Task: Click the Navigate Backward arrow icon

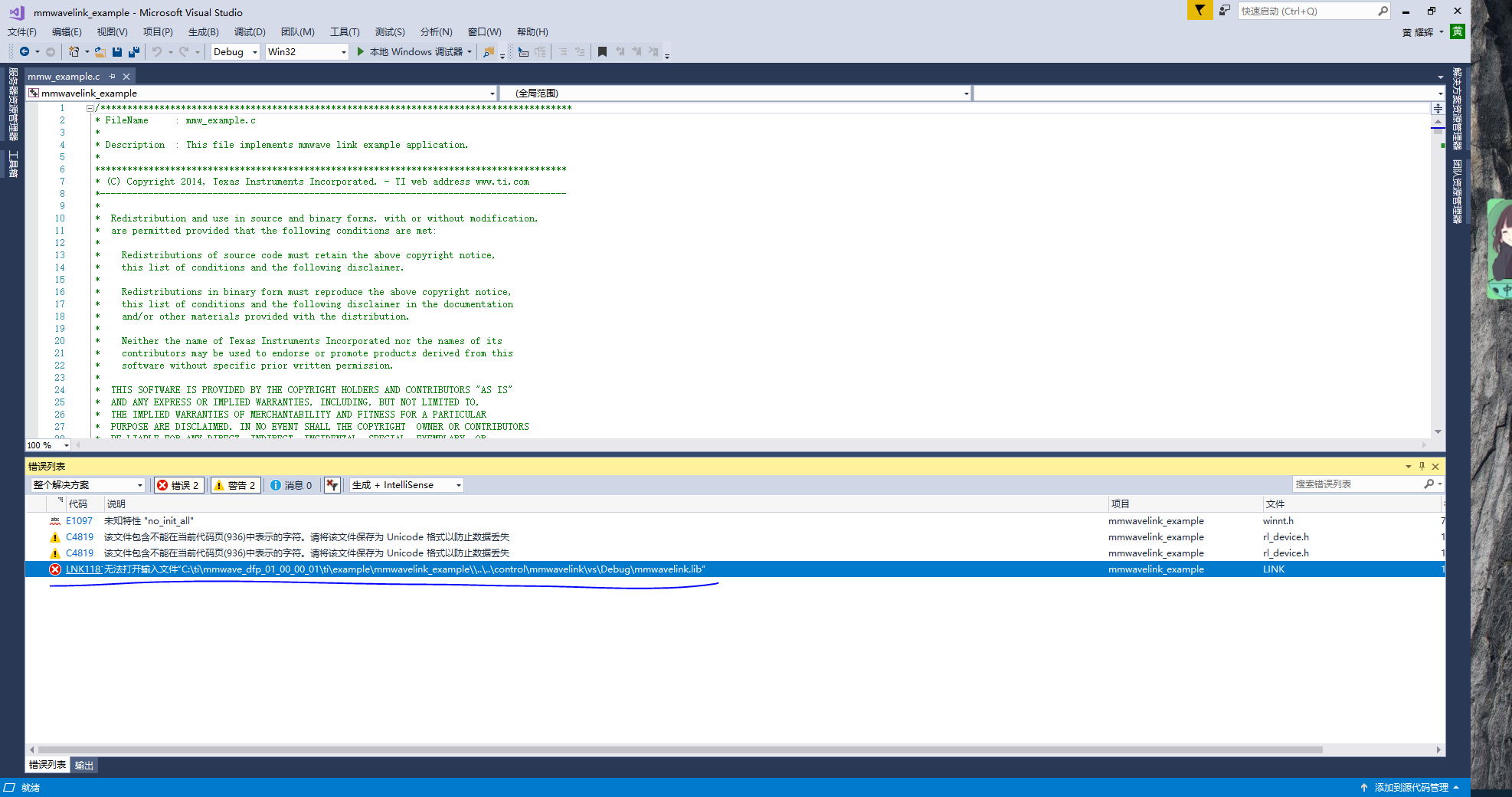Action: tap(25, 52)
